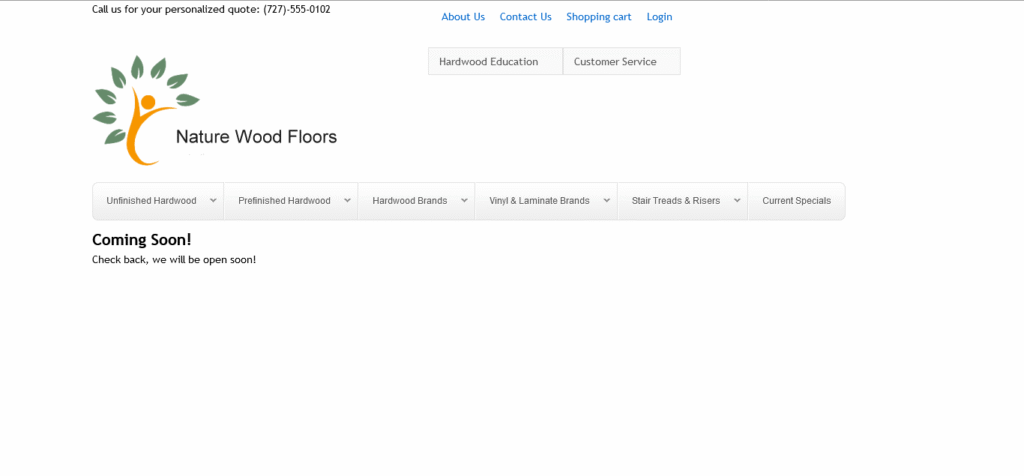Select the Stair Treads & Risers menu label
Viewport: 1024px width, 476px height.
click(x=675, y=201)
